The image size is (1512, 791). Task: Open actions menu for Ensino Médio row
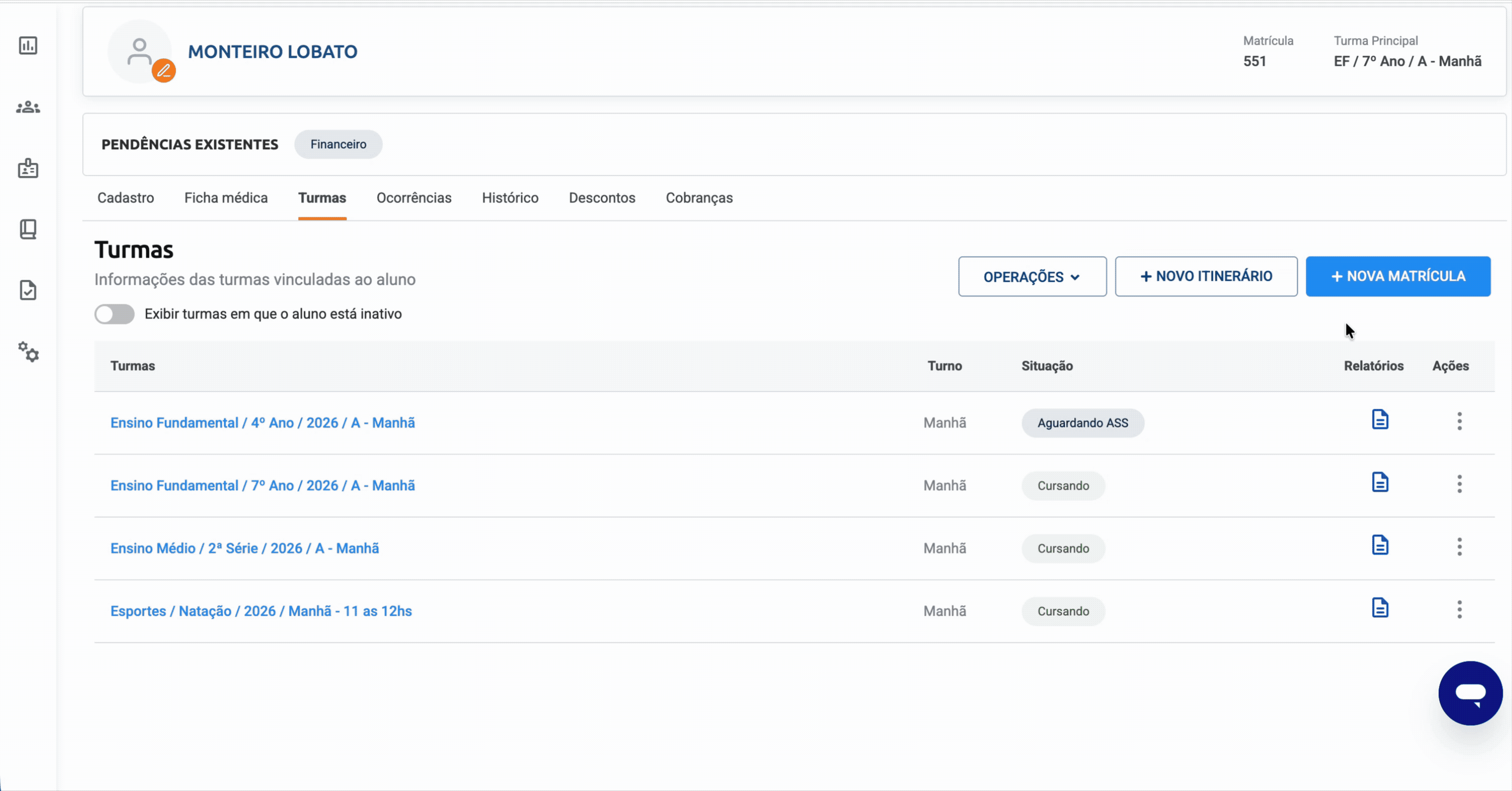(1459, 547)
